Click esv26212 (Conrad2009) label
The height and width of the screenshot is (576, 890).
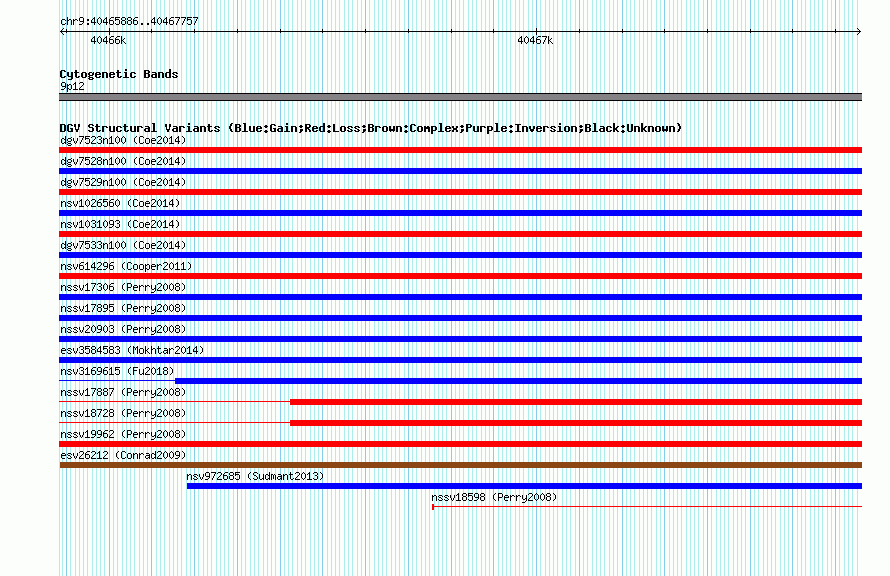(123, 455)
